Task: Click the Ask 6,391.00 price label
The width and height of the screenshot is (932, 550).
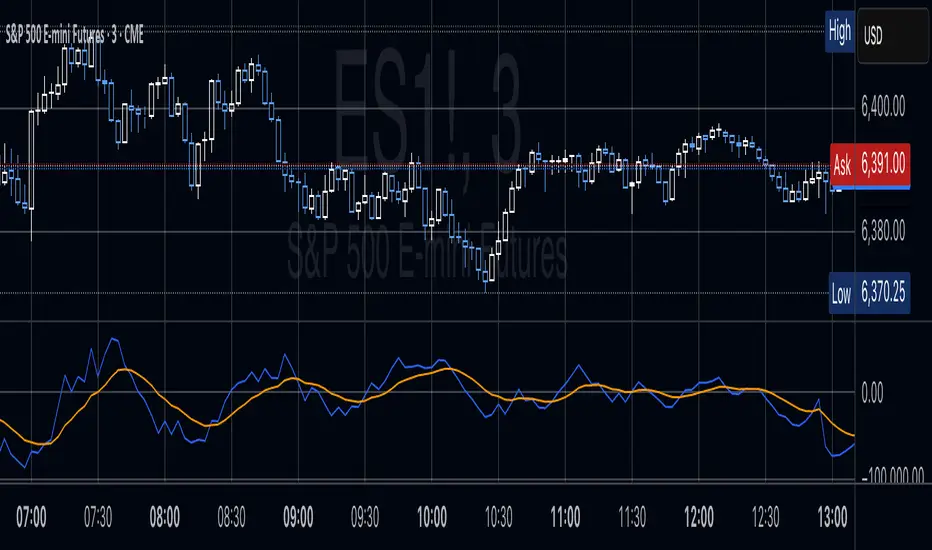Action: coord(870,164)
